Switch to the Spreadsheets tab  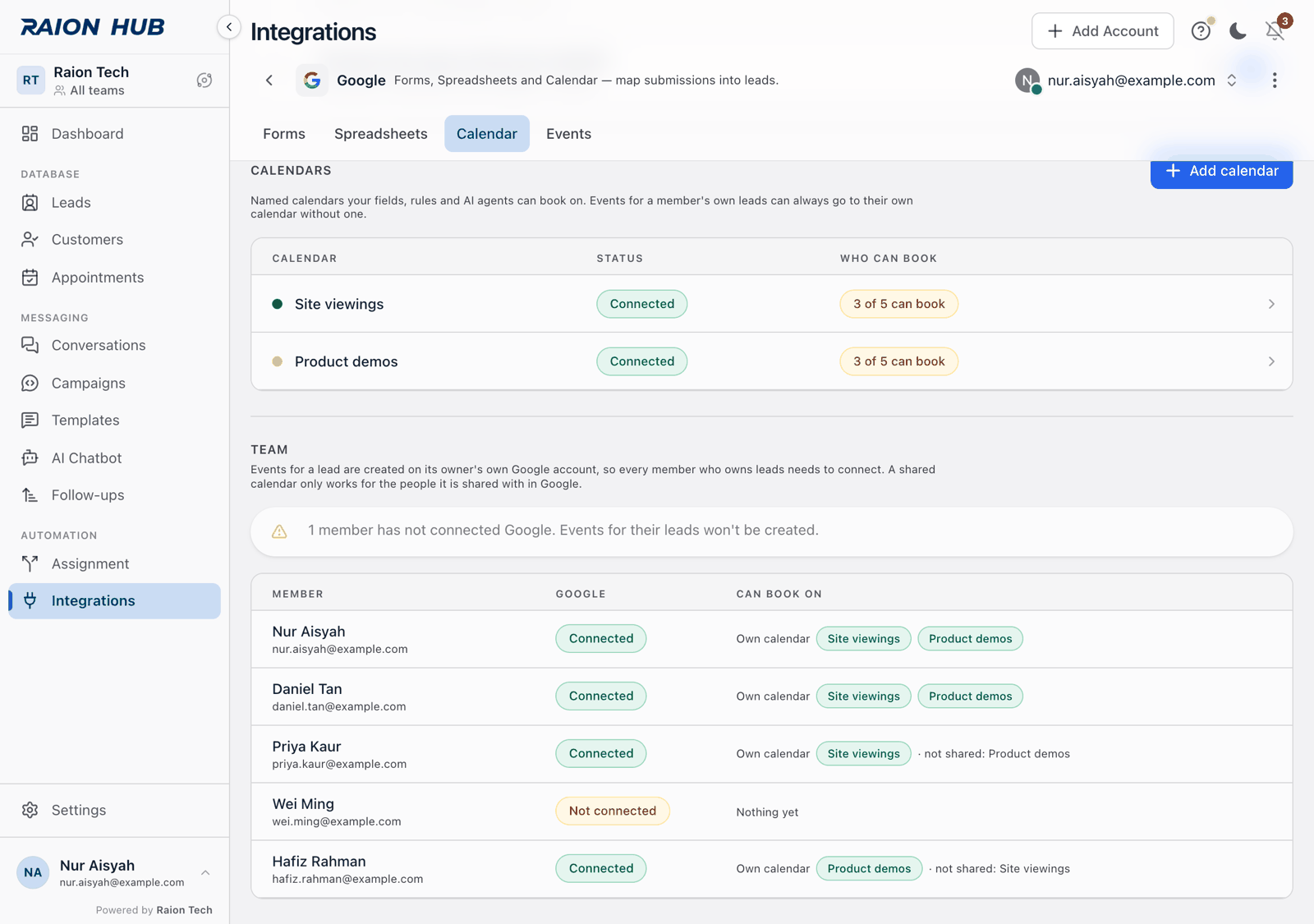(381, 134)
